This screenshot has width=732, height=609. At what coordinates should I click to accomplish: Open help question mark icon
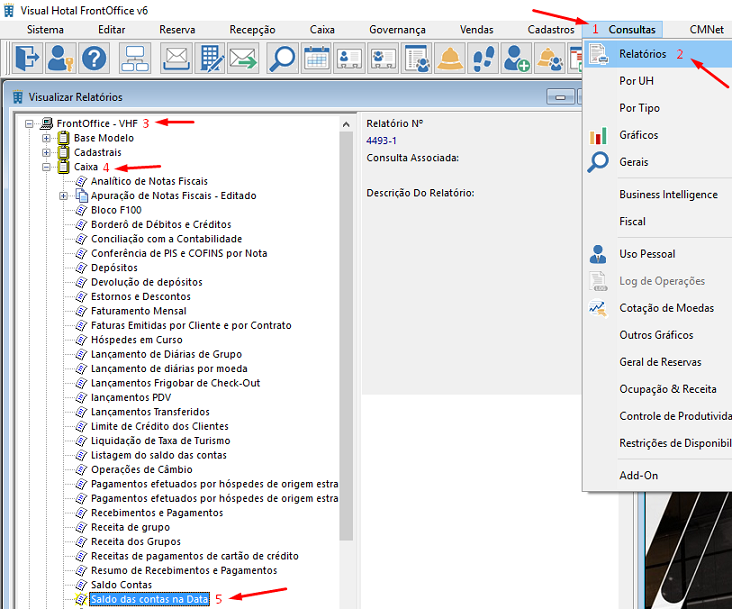(x=94, y=58)
